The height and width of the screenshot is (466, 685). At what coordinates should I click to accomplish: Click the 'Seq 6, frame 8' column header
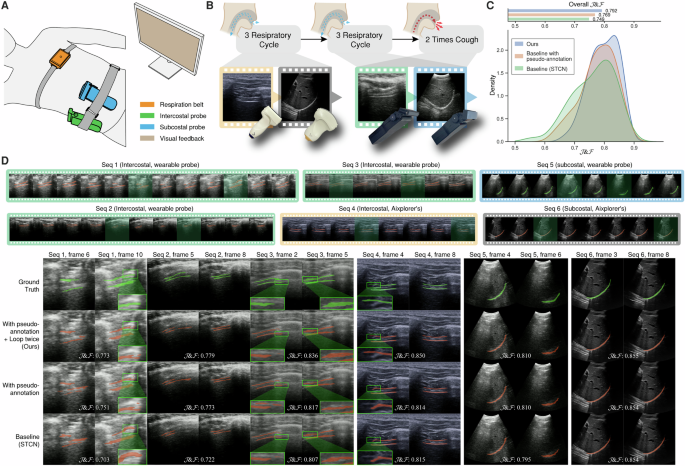pos(648,254)
